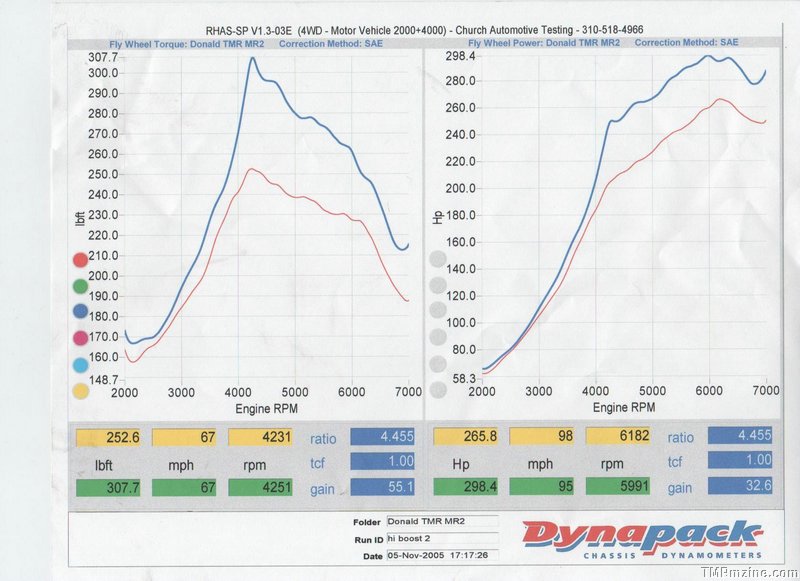Click the ratio label in torque panel

pos(323,439)
